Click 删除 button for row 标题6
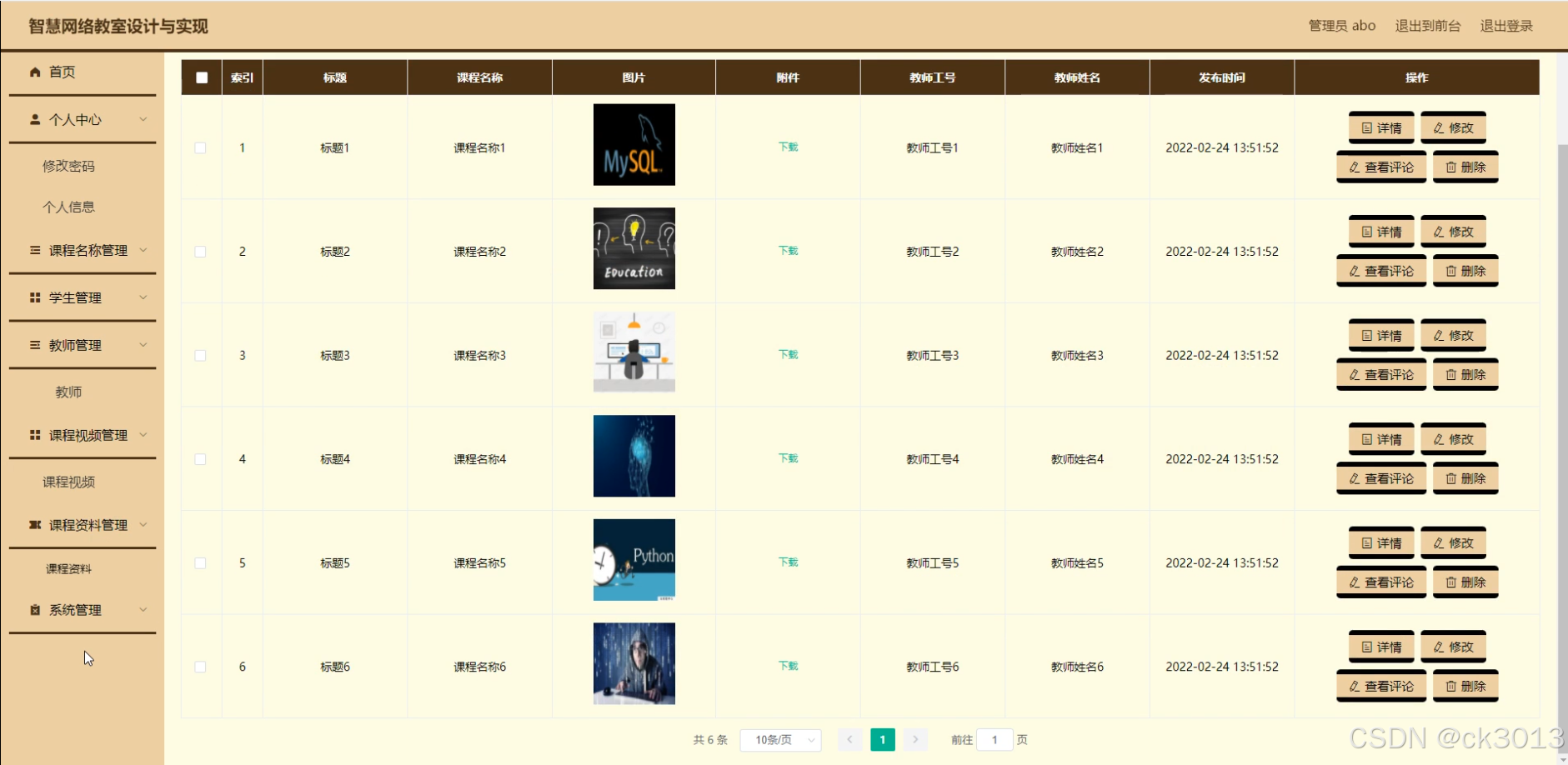1568x765 pixels. [x=1465, y=687]
